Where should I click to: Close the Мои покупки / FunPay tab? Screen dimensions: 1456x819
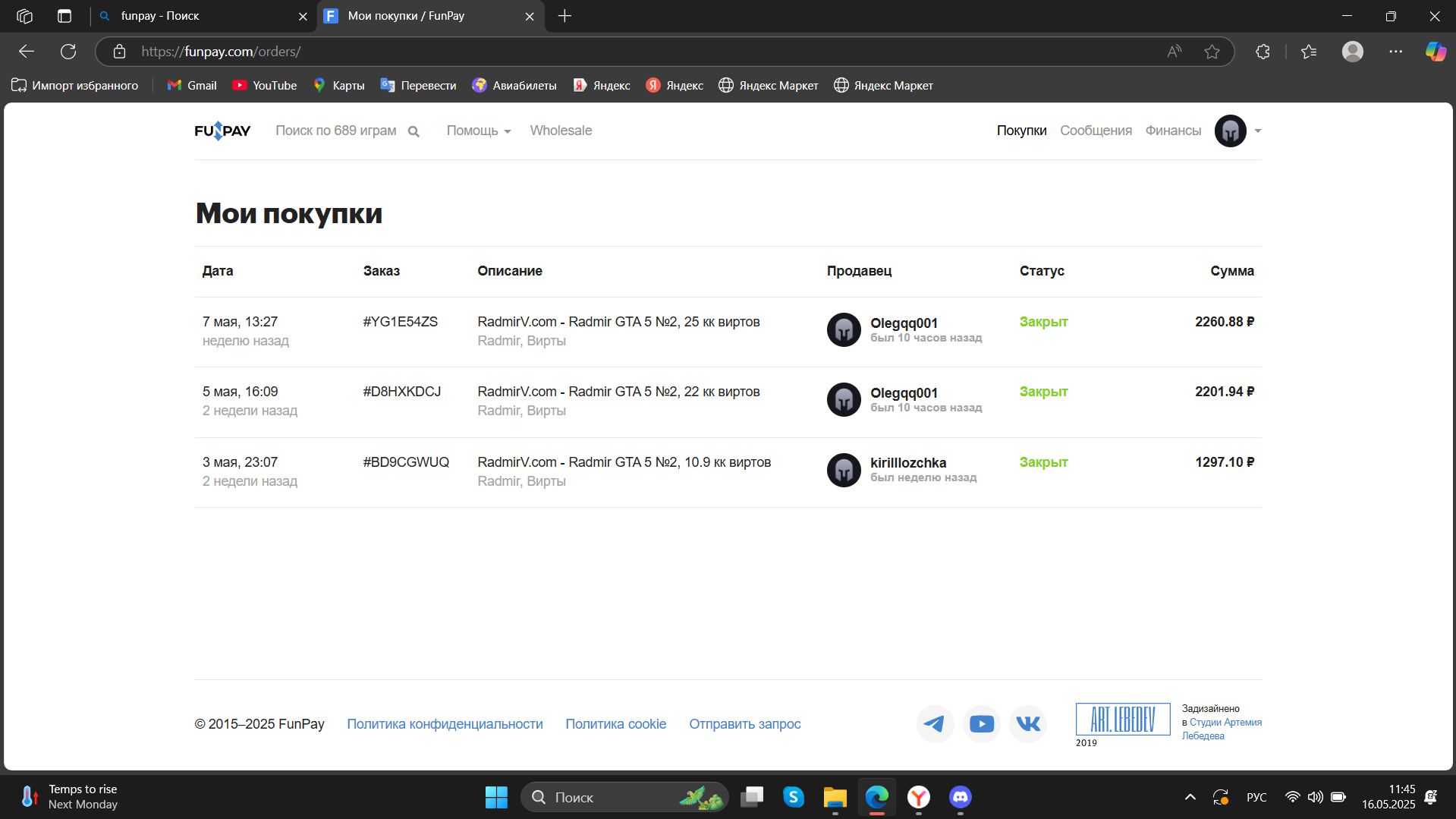530,16
